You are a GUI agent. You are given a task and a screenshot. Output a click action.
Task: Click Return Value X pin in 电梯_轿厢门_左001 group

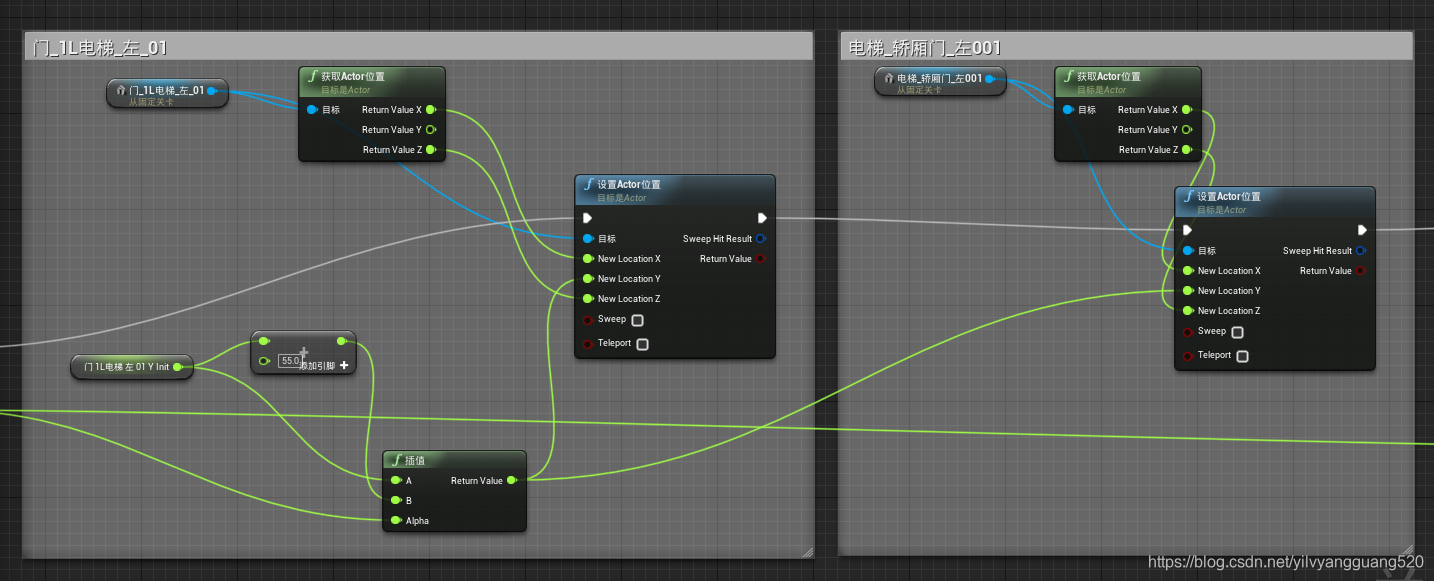point(1186,110)
